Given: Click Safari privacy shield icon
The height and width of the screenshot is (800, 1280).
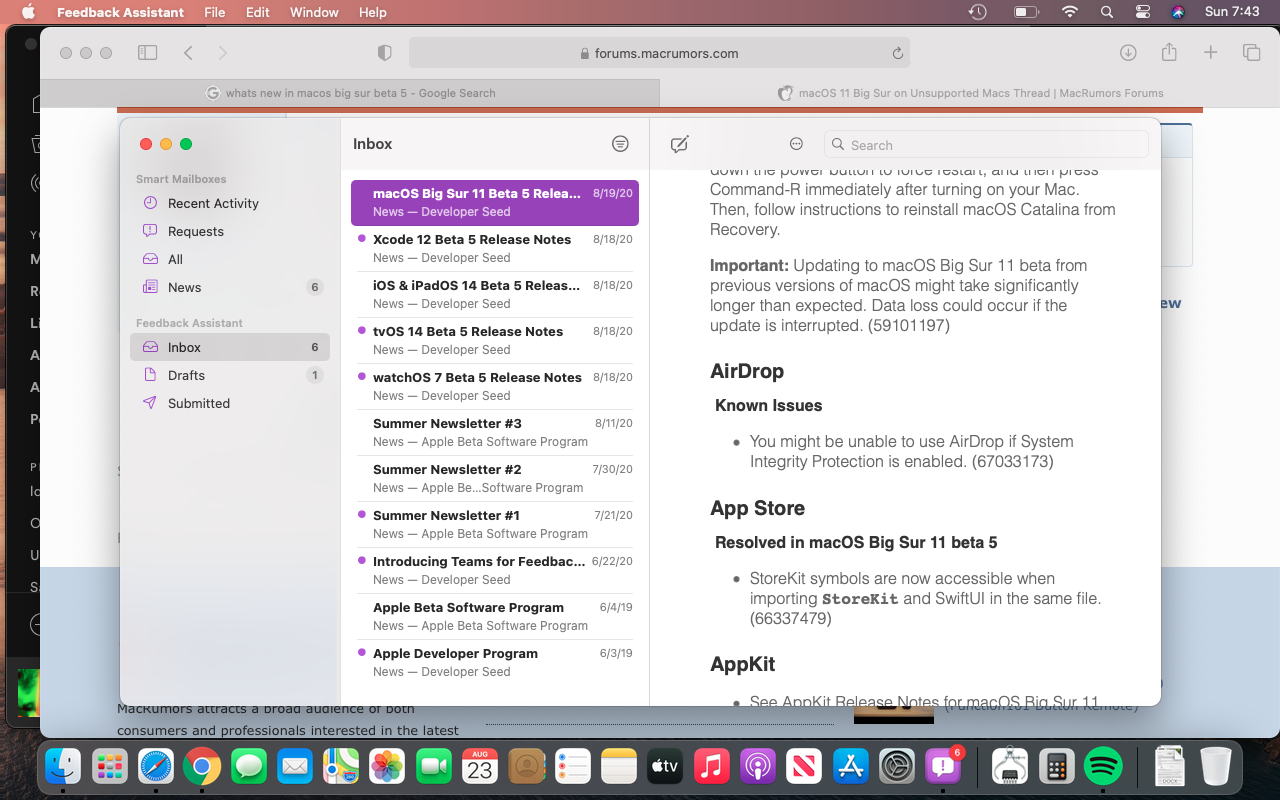Looking at the screenshot, I should pyautogui.click(x=384, y=53).
